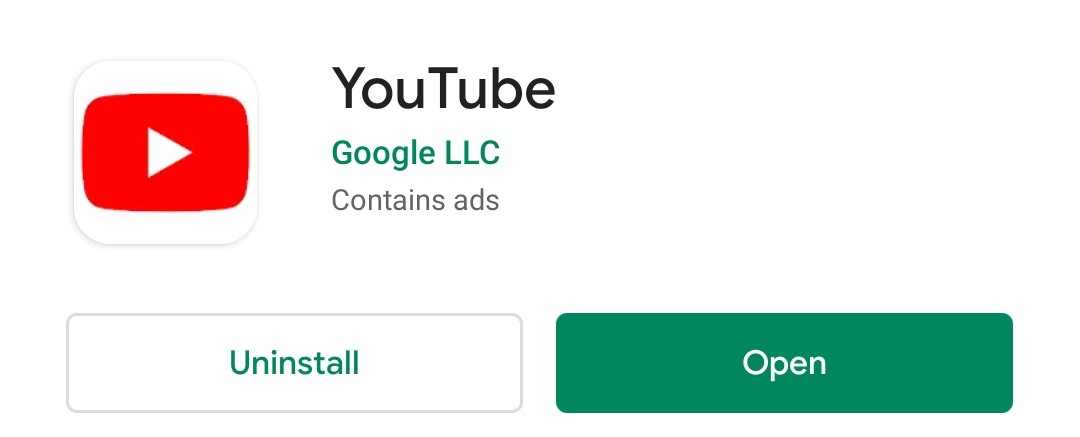
Task: Select the white outlined Uninstall button
Action: (x=294, y=363)
